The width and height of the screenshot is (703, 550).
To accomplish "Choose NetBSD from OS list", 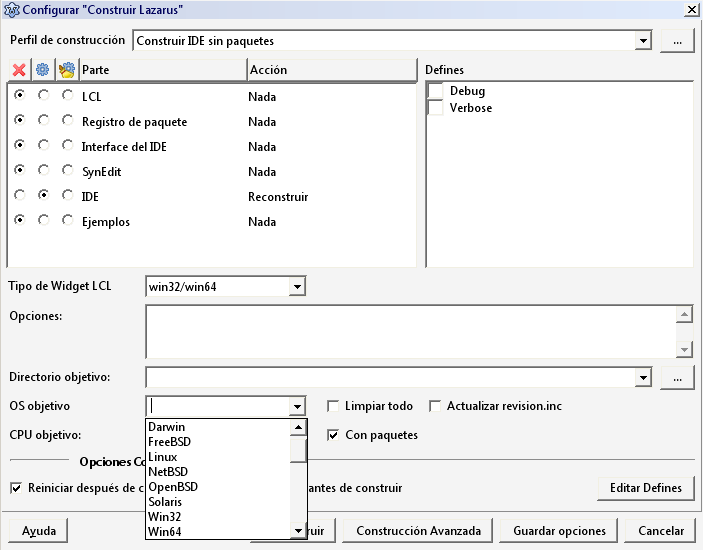I will 218,472.
